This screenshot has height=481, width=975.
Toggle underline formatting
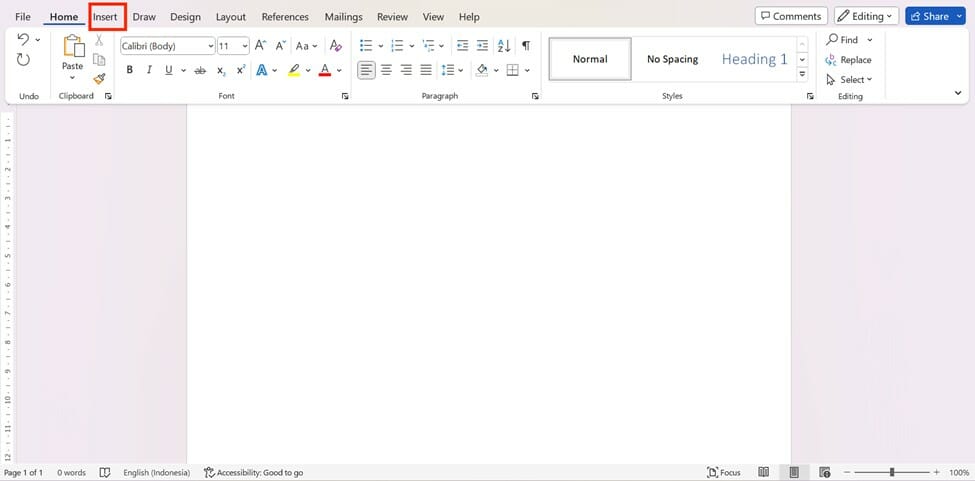[169, 70]
